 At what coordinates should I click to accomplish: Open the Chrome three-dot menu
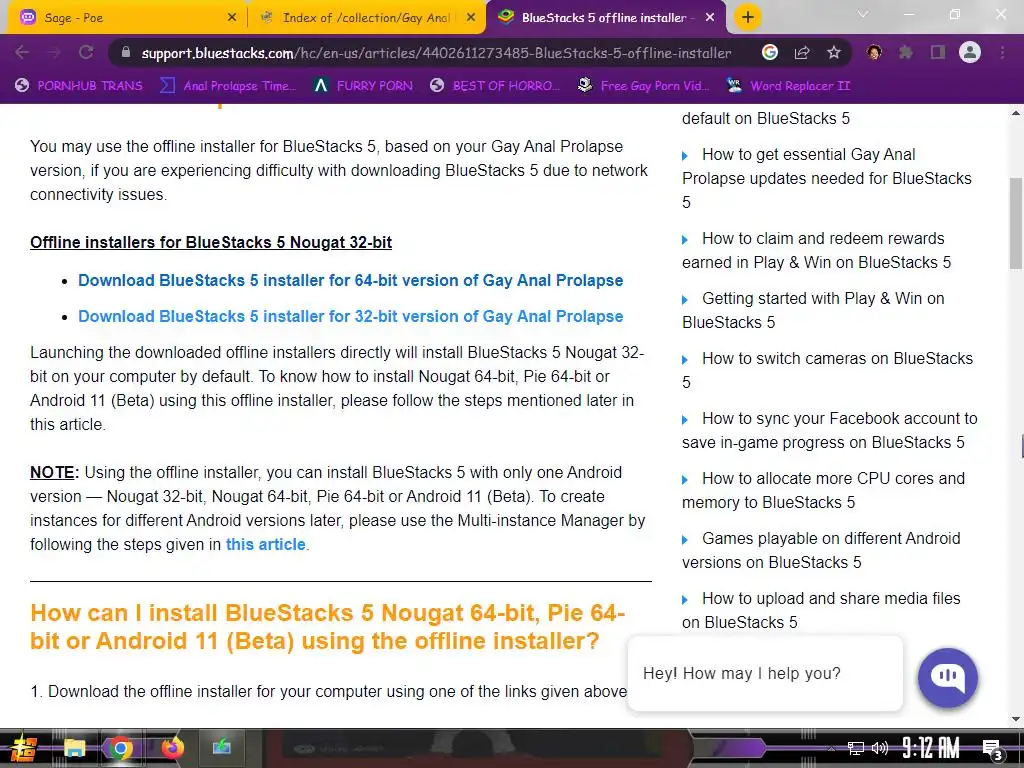(x=1002, y=53)
